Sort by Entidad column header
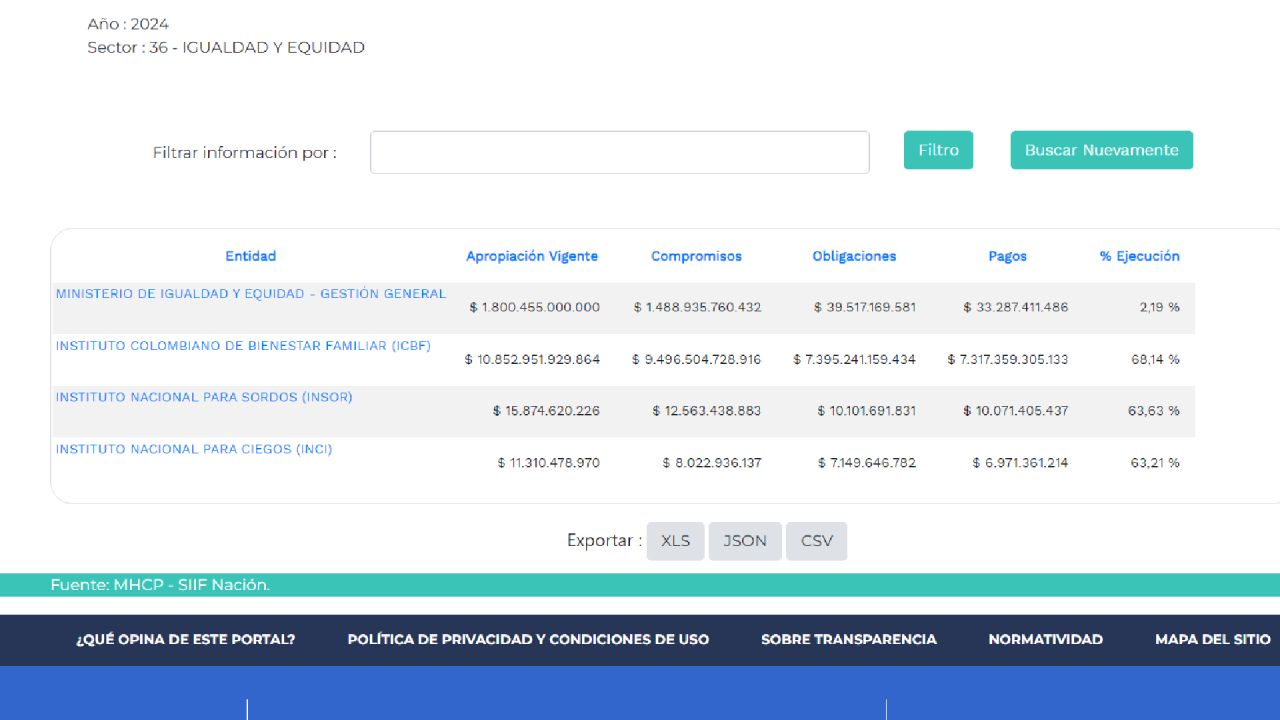This screenshot has height=720, width=1280. coord(251,256)
